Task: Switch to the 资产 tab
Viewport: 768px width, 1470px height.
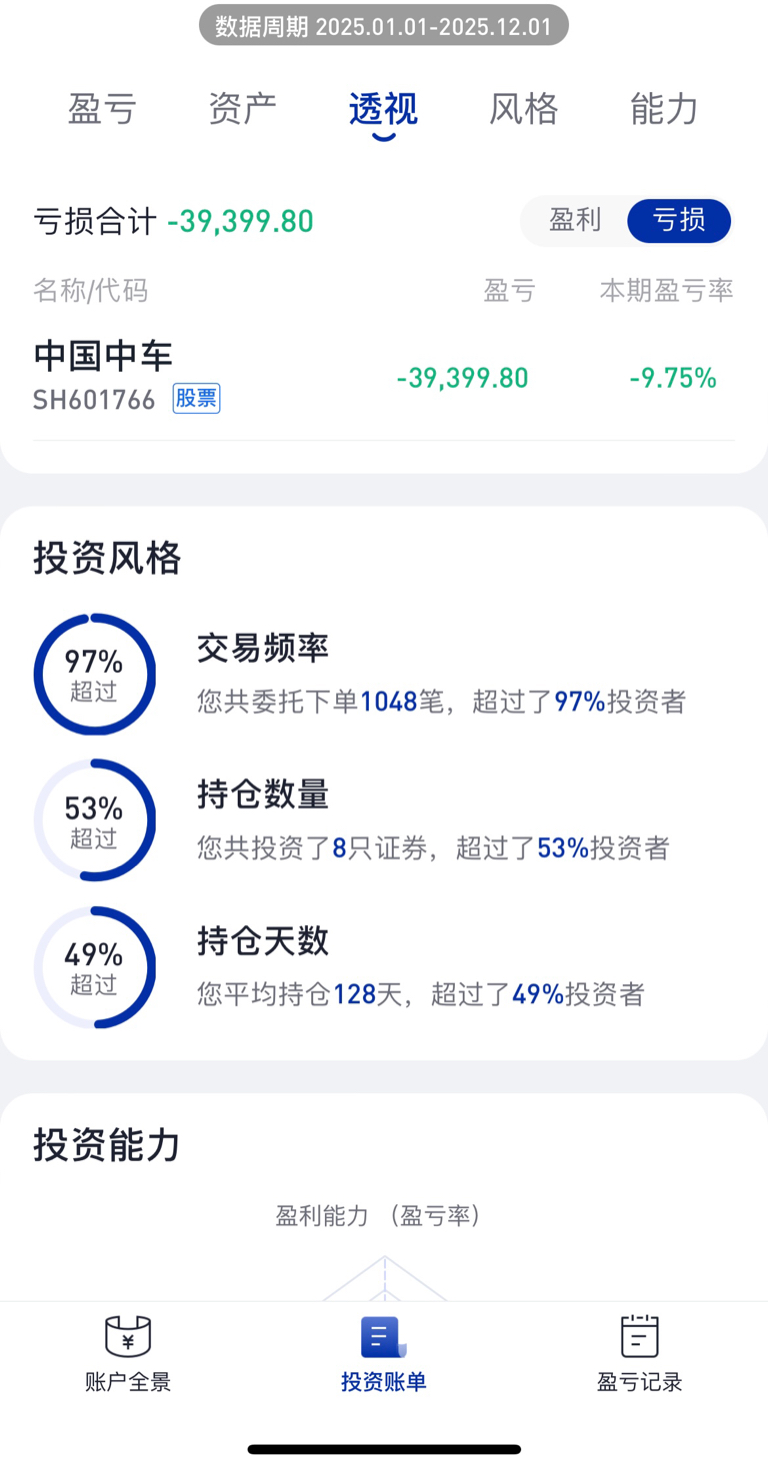Action: pyautogui.click(x=243, y=108)
